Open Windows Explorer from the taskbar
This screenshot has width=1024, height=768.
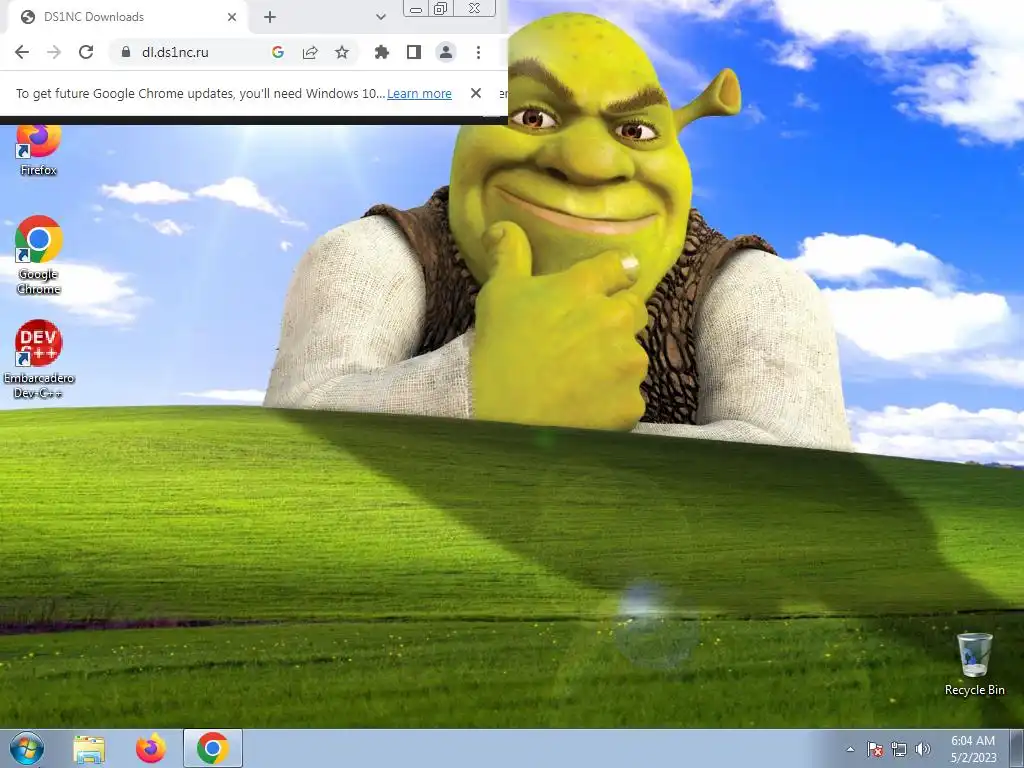tap(89, 749)
